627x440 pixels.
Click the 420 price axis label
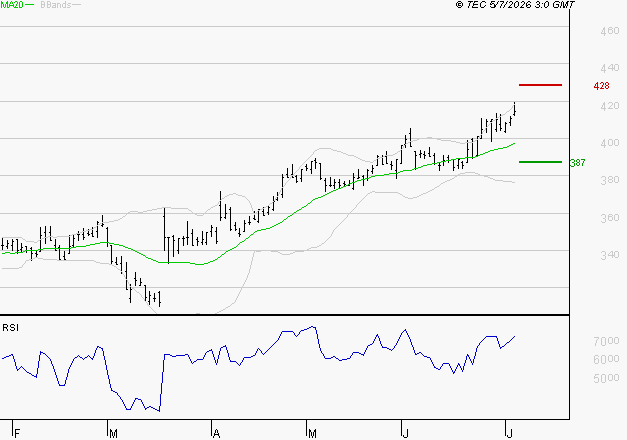pyautogui.click(x=610, y=106)
